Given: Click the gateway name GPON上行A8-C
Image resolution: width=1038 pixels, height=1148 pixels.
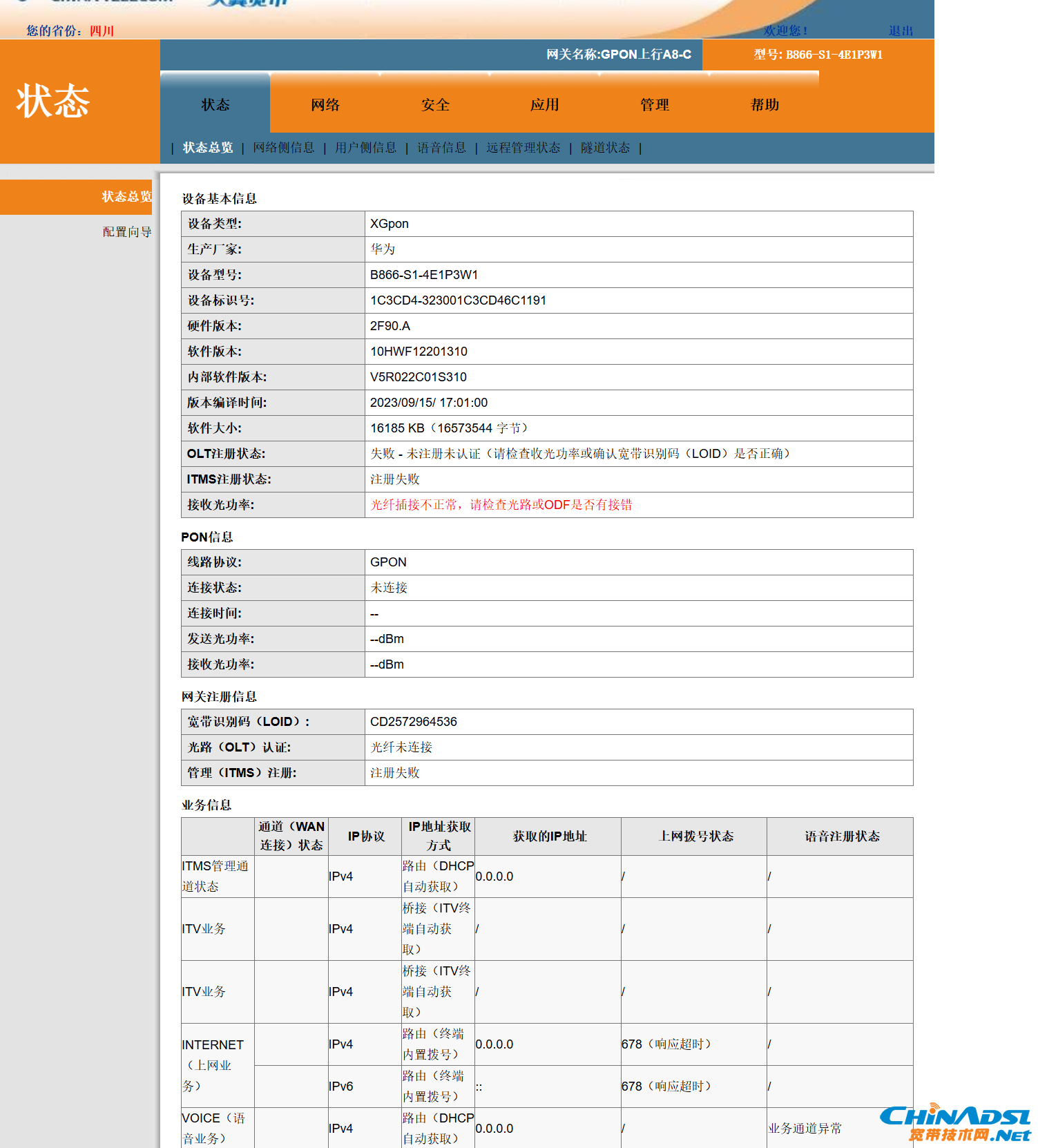Looking at the screenshot, I should (x=646, y=55).
